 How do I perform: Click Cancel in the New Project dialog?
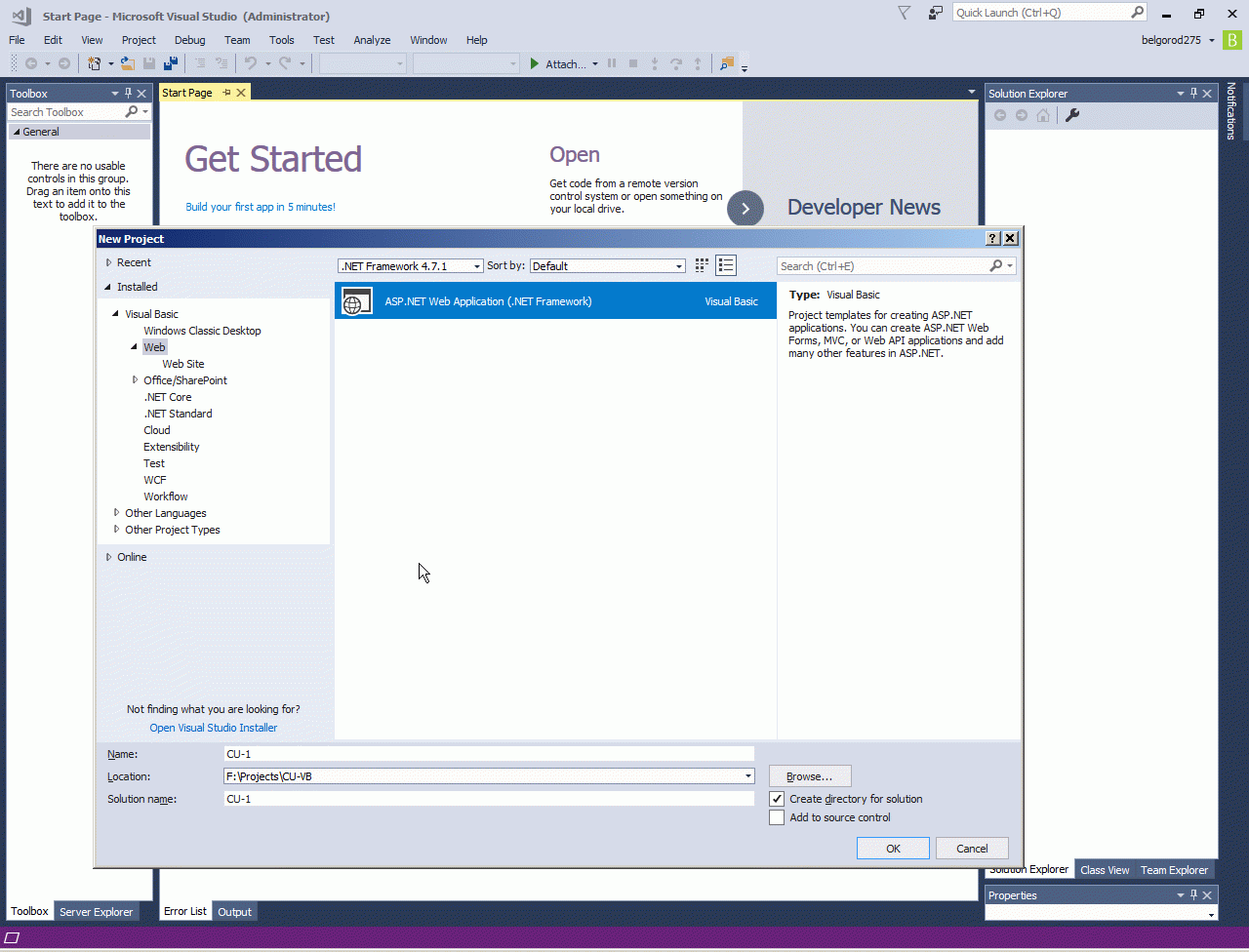point(972,849)
